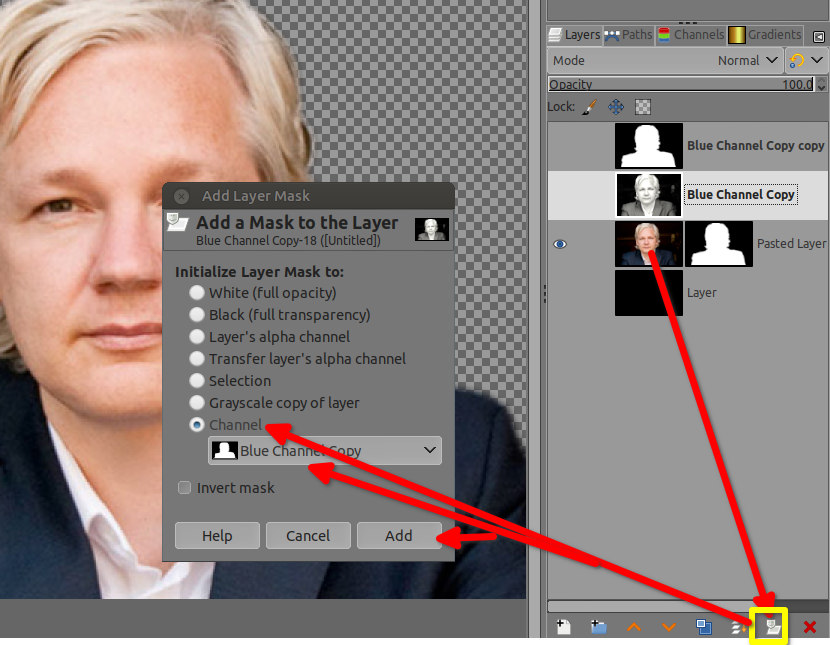Select the Blue Channel Copy layer thumbnail
Image resolution: width=830 pixels, height=645 pixels.
(649, 195)
